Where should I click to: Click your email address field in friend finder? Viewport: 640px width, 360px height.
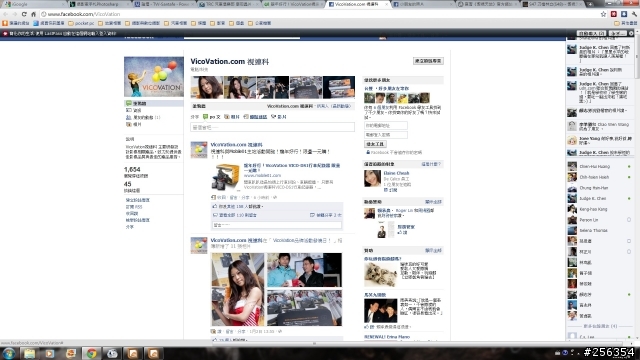pyautogui.click(x=386, y=126)
